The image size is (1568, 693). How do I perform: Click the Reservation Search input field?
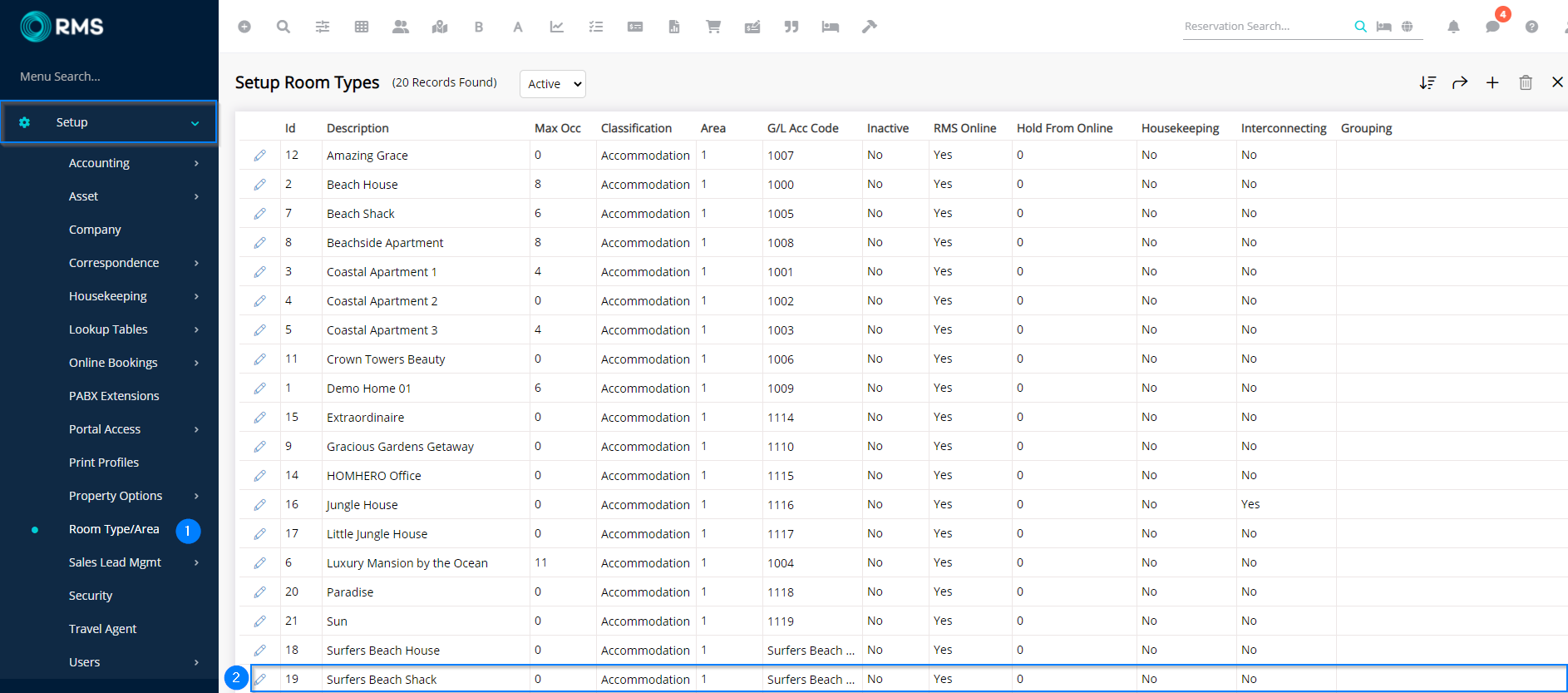point(1264,27)
